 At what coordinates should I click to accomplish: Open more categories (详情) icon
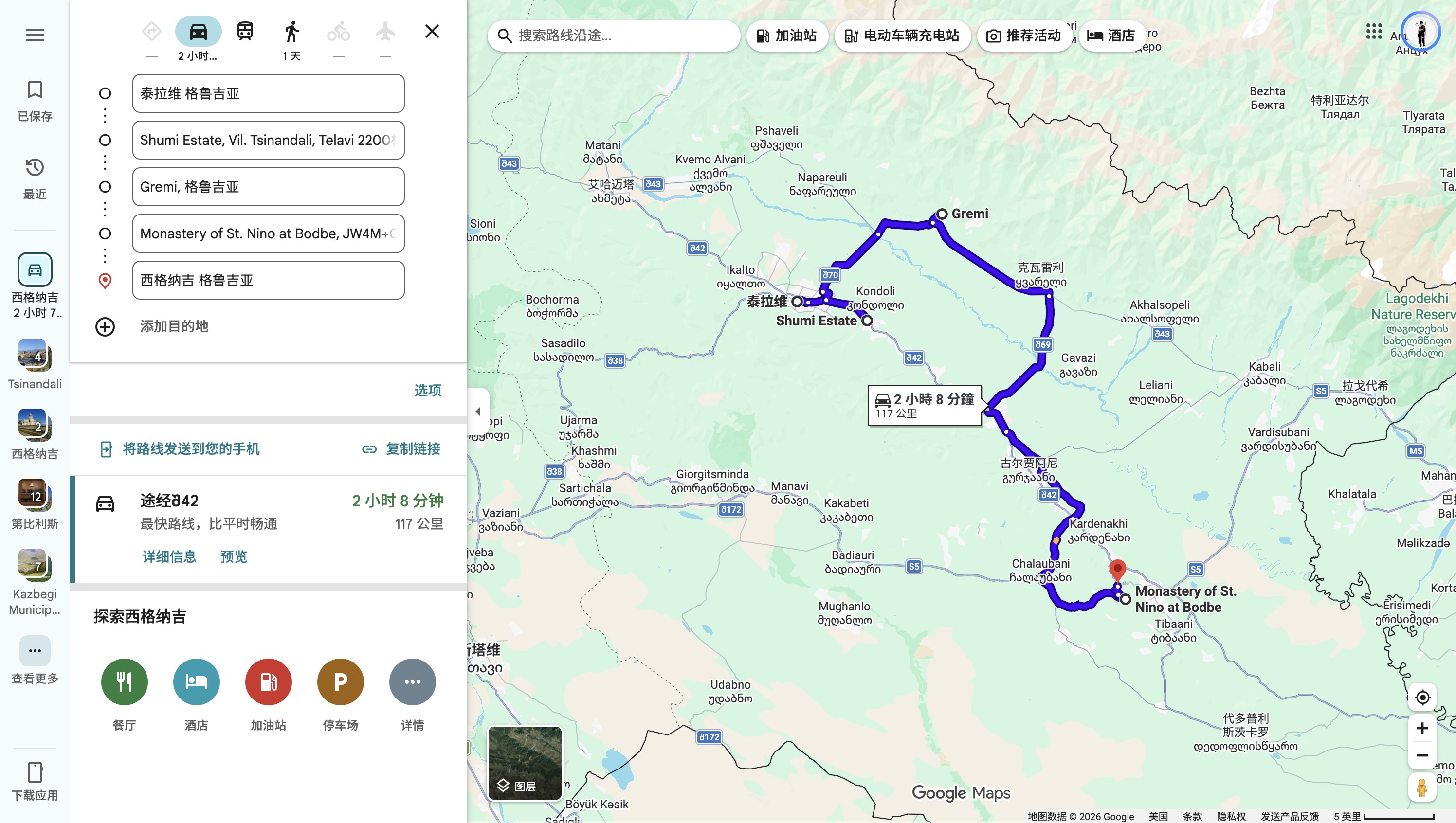[412, 682]
